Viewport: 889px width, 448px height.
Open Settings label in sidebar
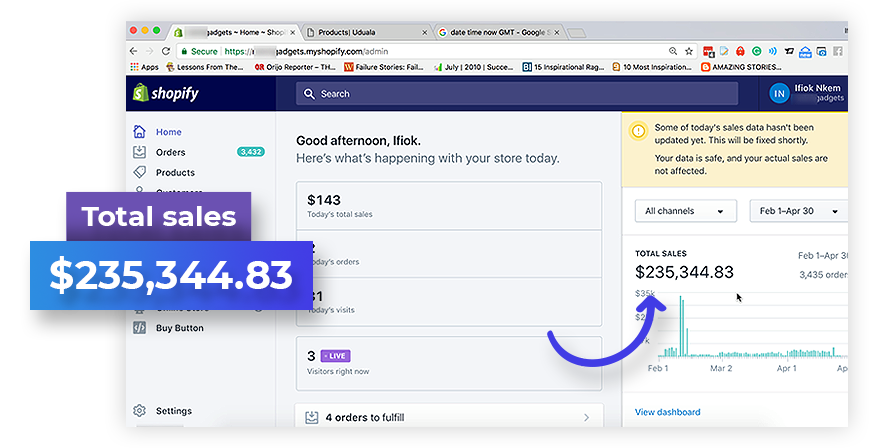click(174, 411)
